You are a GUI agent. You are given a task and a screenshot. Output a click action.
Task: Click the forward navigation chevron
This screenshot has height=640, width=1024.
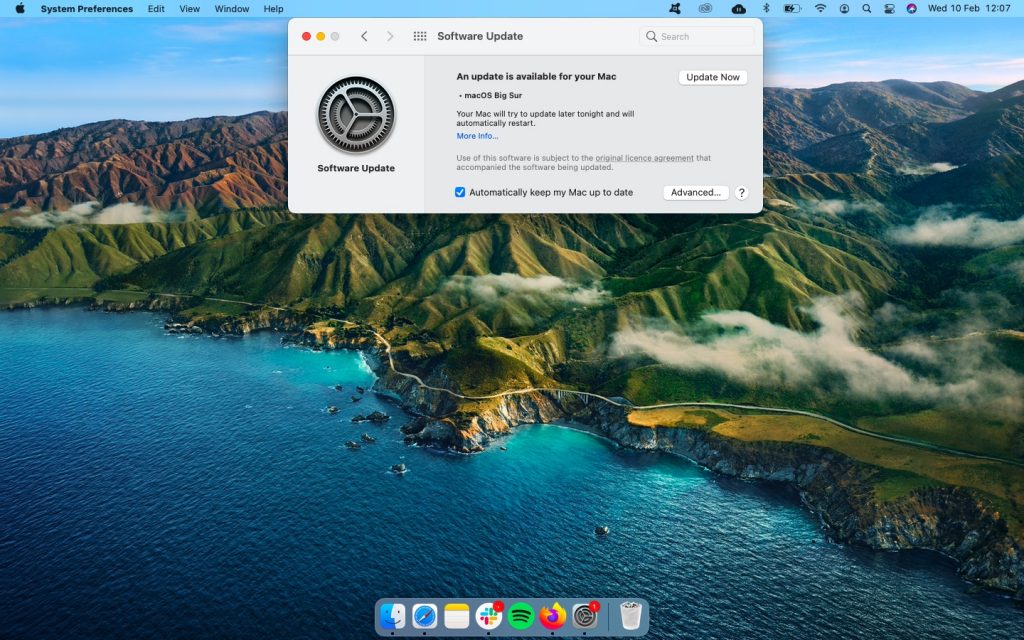(390, 36)
